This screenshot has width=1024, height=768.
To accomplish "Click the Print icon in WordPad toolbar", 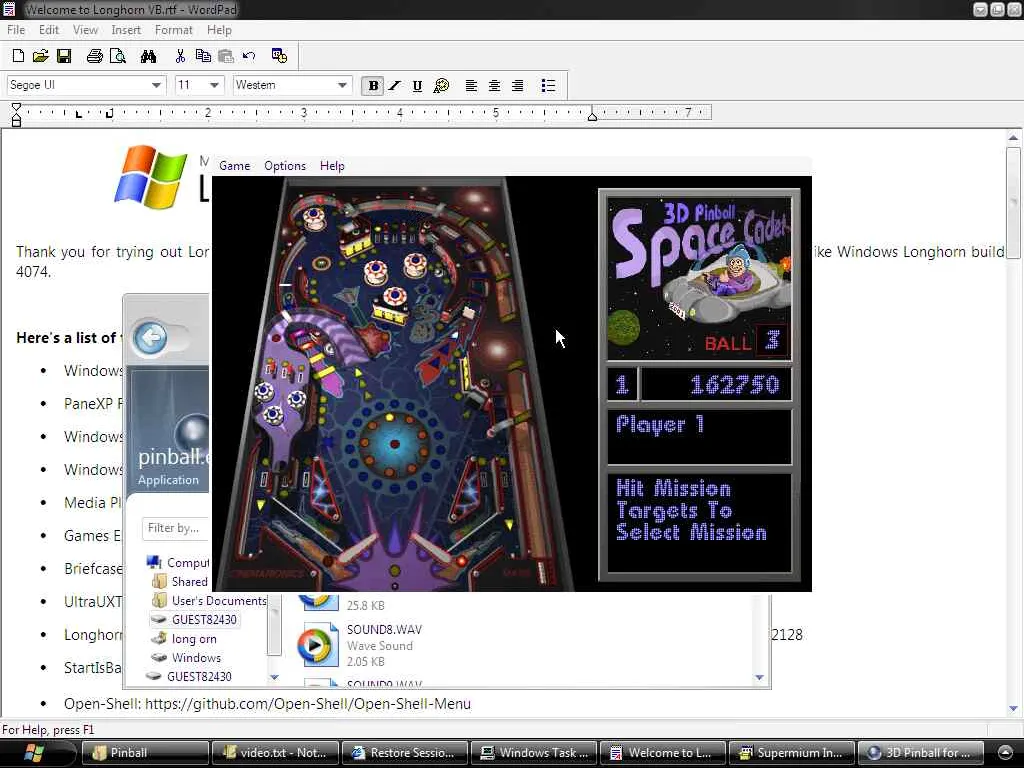I will 95,56.
